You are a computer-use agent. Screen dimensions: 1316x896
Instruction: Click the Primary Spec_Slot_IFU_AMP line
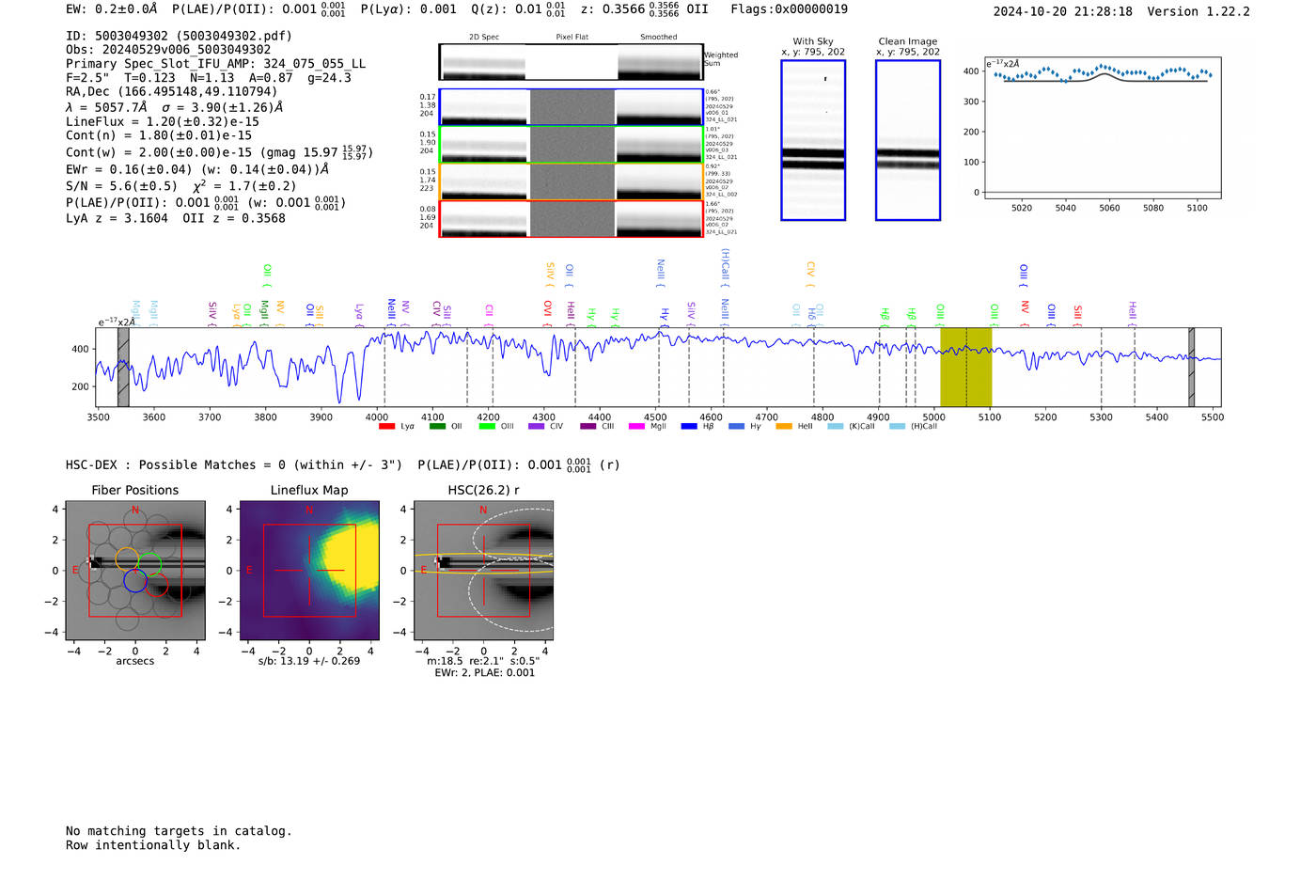click(x=216, y=64)
